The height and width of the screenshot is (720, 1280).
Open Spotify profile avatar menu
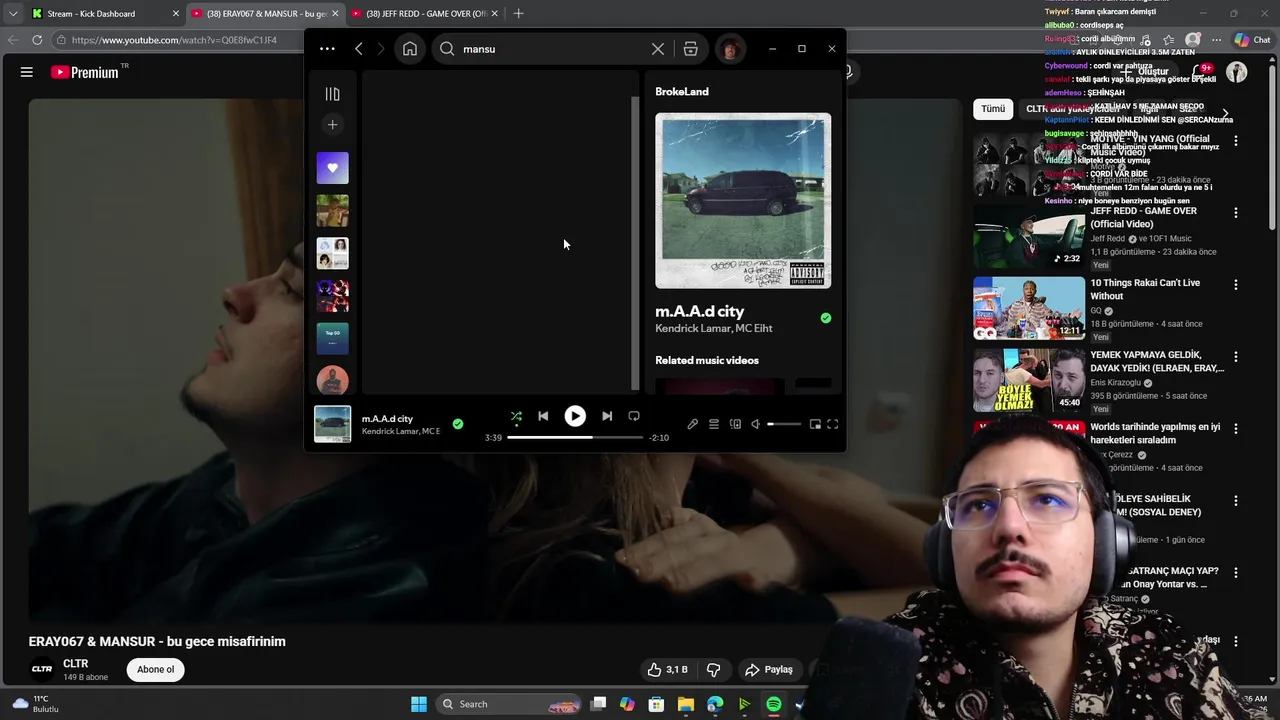pos(730,49)
